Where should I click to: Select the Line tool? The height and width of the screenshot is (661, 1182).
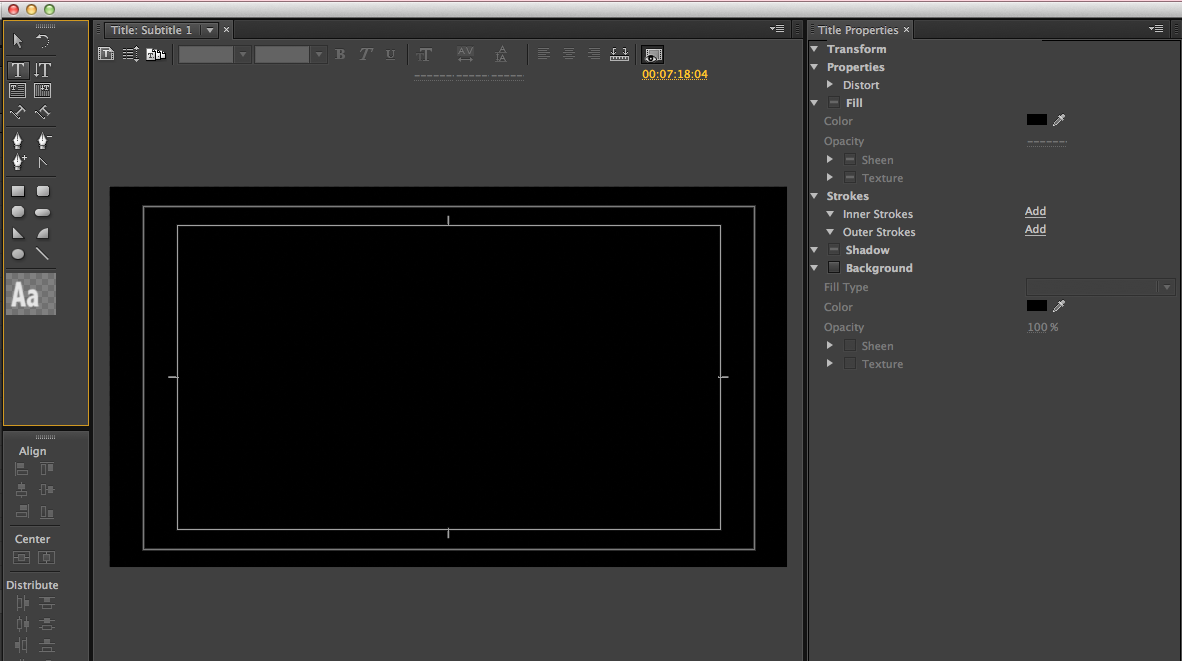tap(43, 255)
